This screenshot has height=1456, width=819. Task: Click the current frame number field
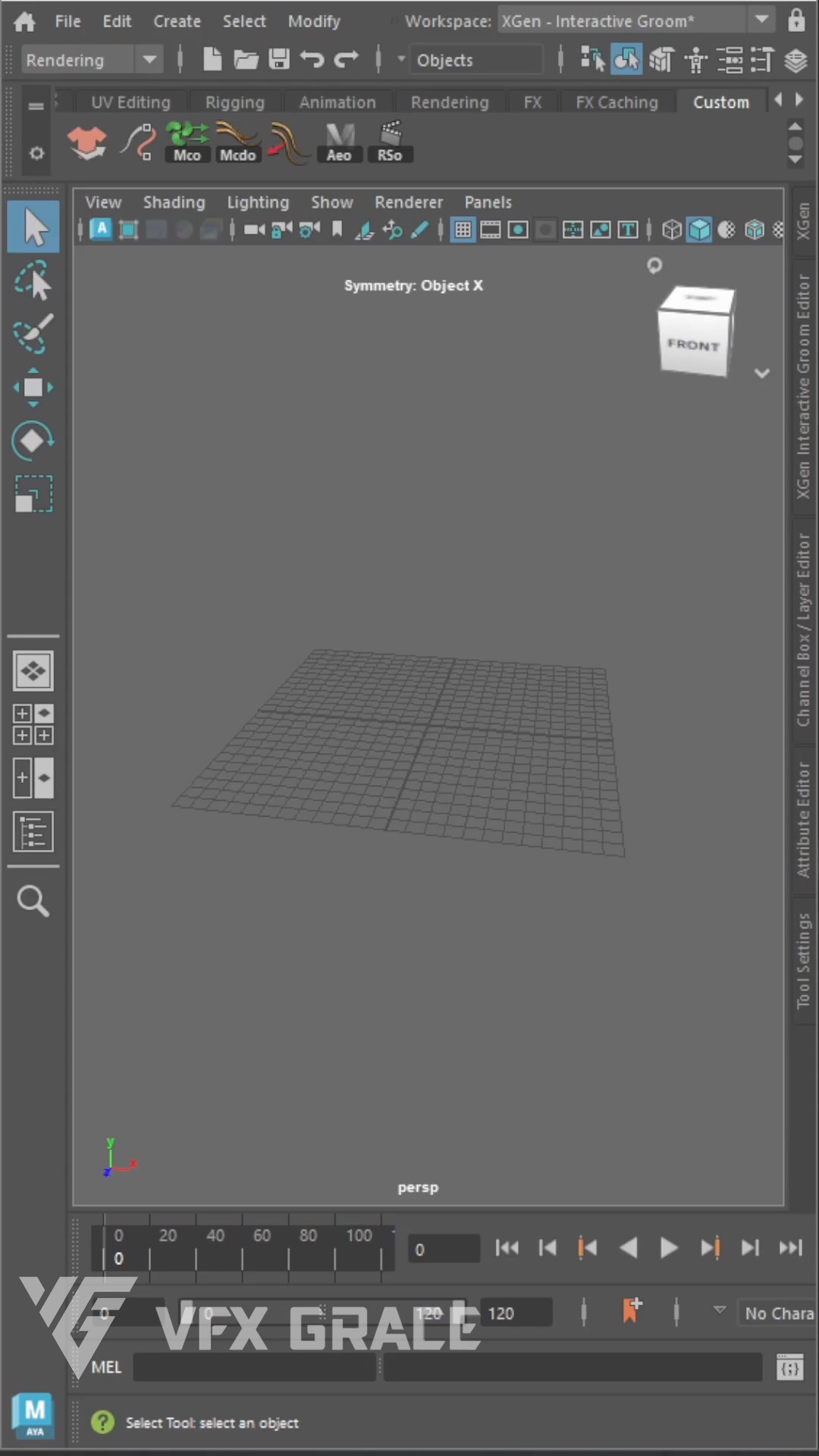444,1248
